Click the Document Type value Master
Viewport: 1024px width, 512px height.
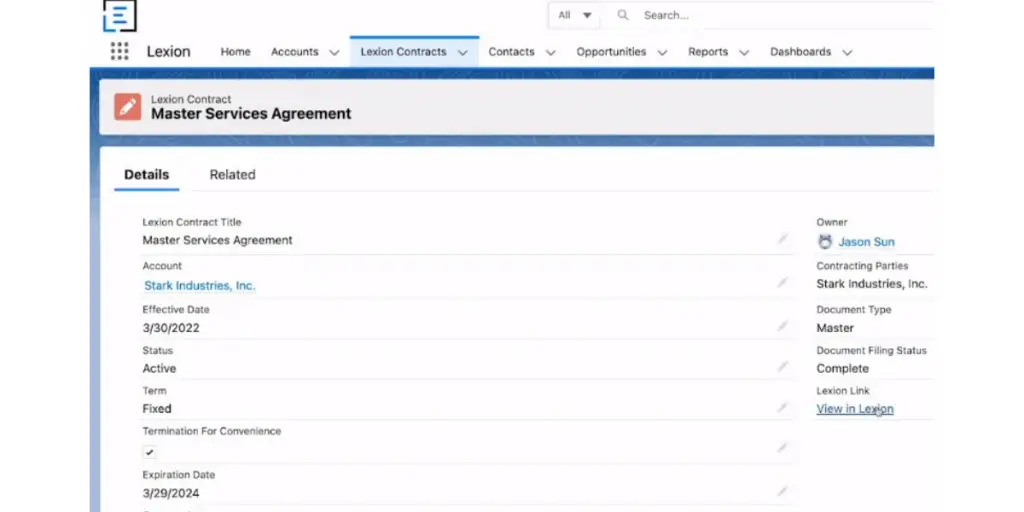[835, 328]
